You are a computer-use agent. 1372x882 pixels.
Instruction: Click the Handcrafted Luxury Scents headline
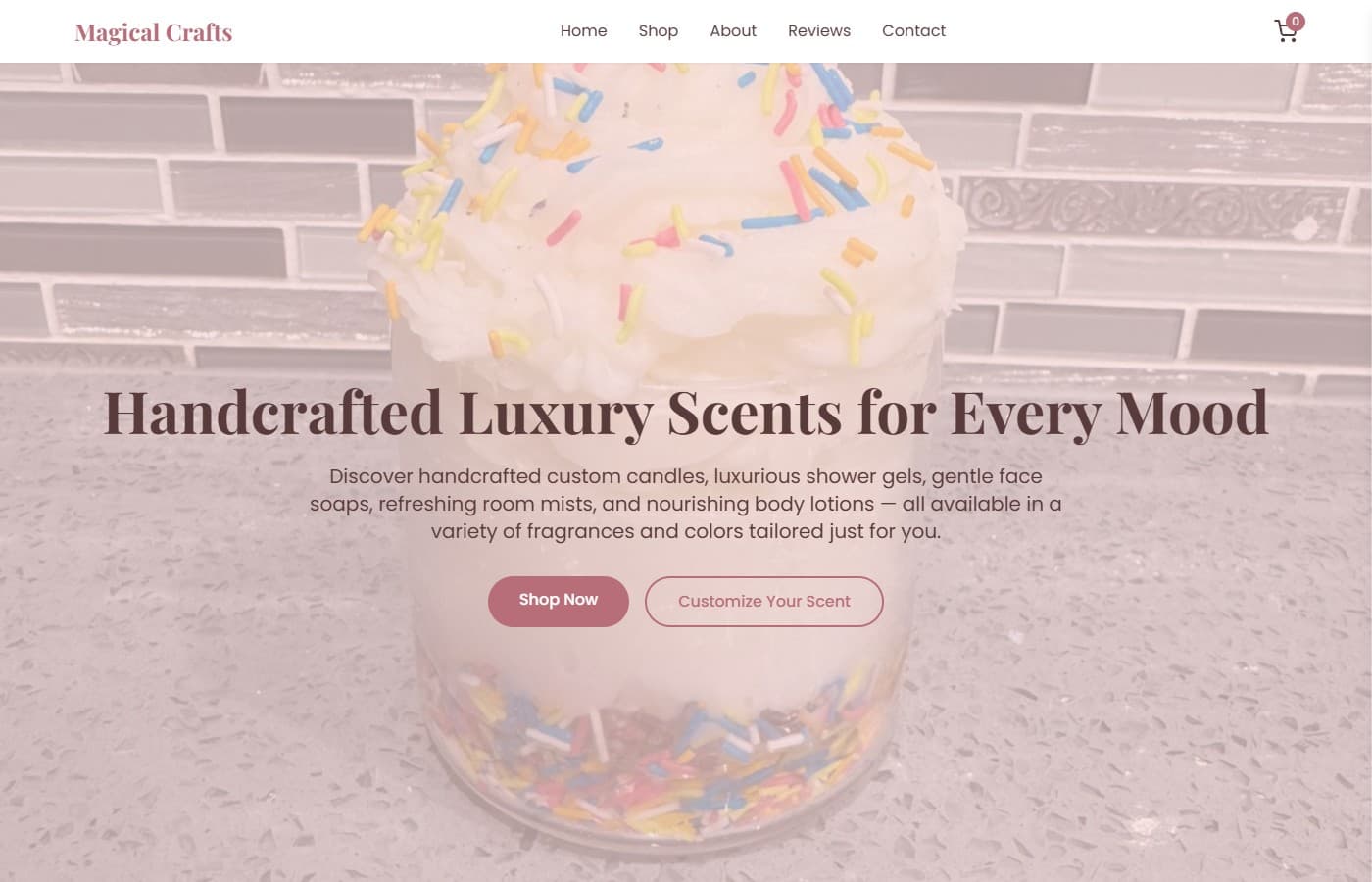click(686, 413)
